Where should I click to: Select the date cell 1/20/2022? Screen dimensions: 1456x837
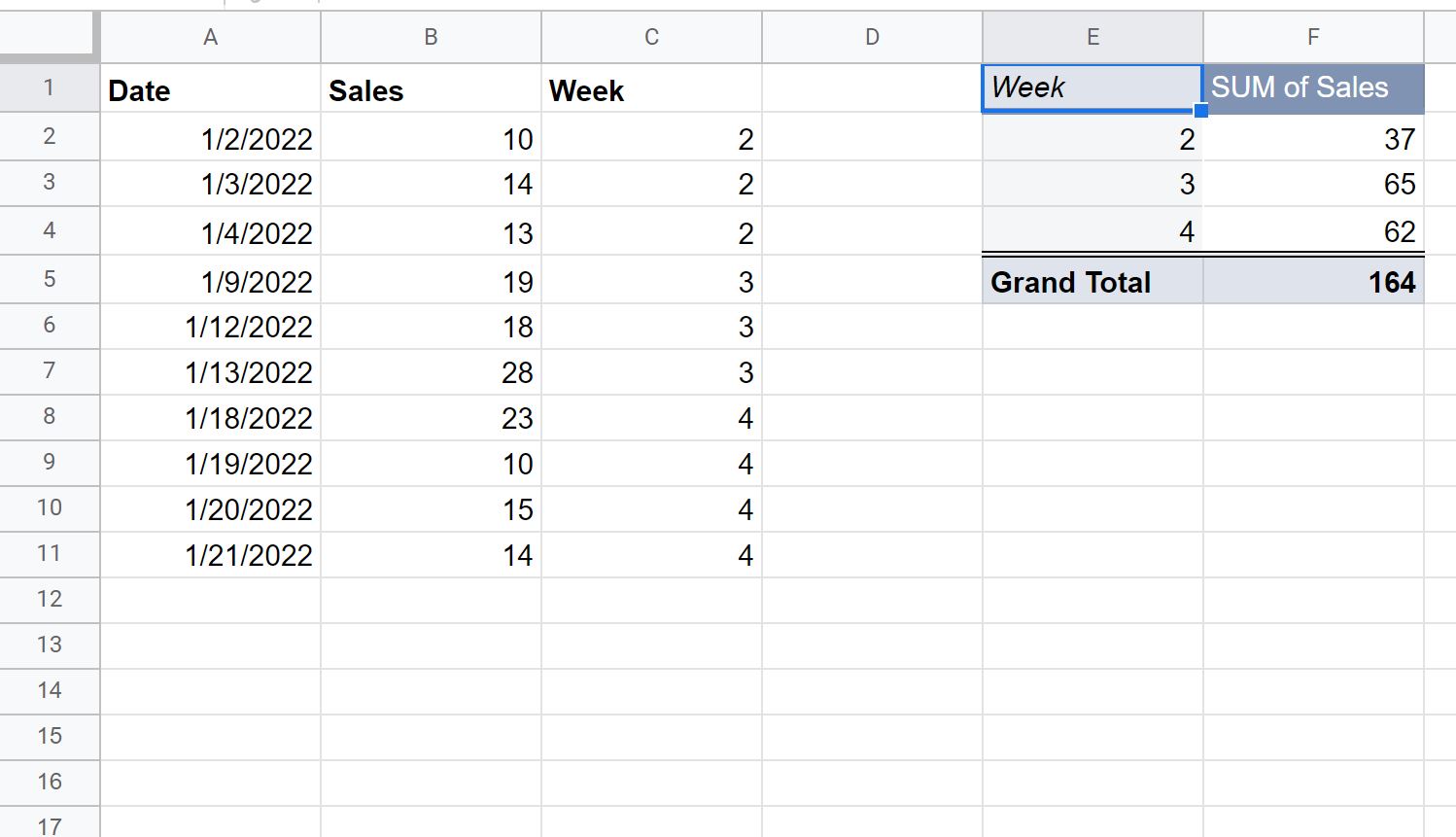click(210, 509)
